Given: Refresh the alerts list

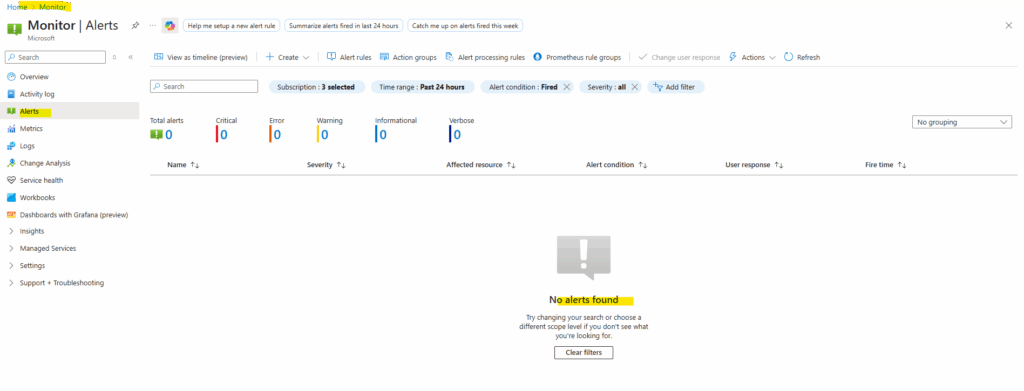Looking at the screenshot, I should [x=802, y=57].
